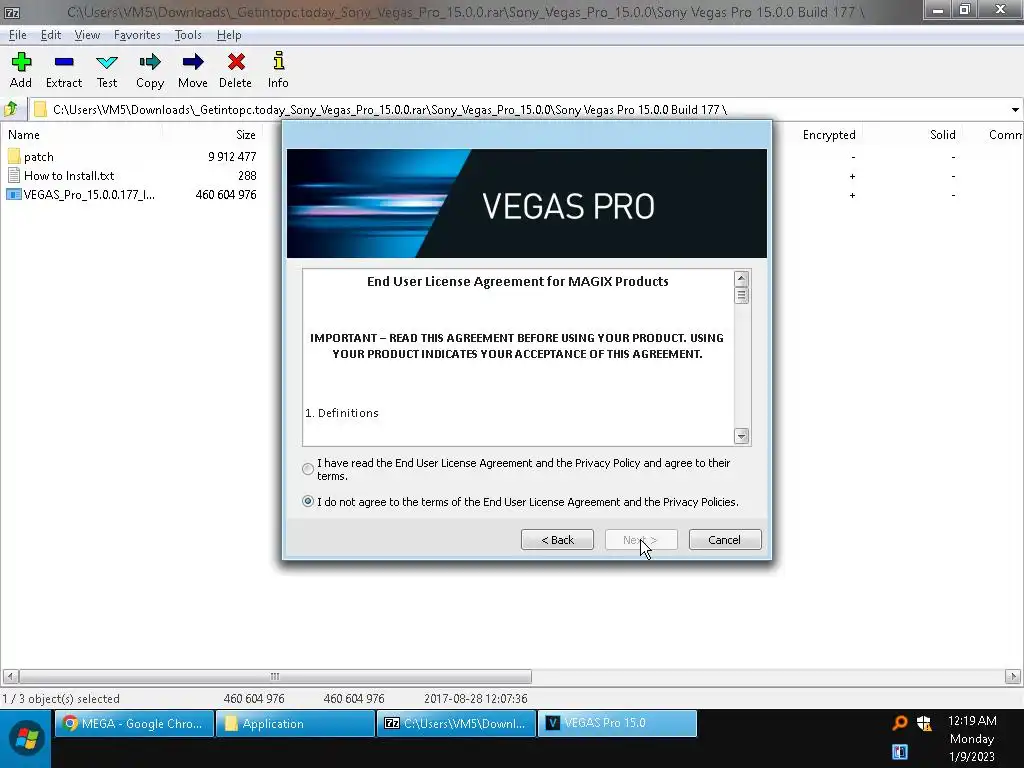This screenshot has height=768, width=1024.
Task: Open the View menu
Action: [87, 35]
